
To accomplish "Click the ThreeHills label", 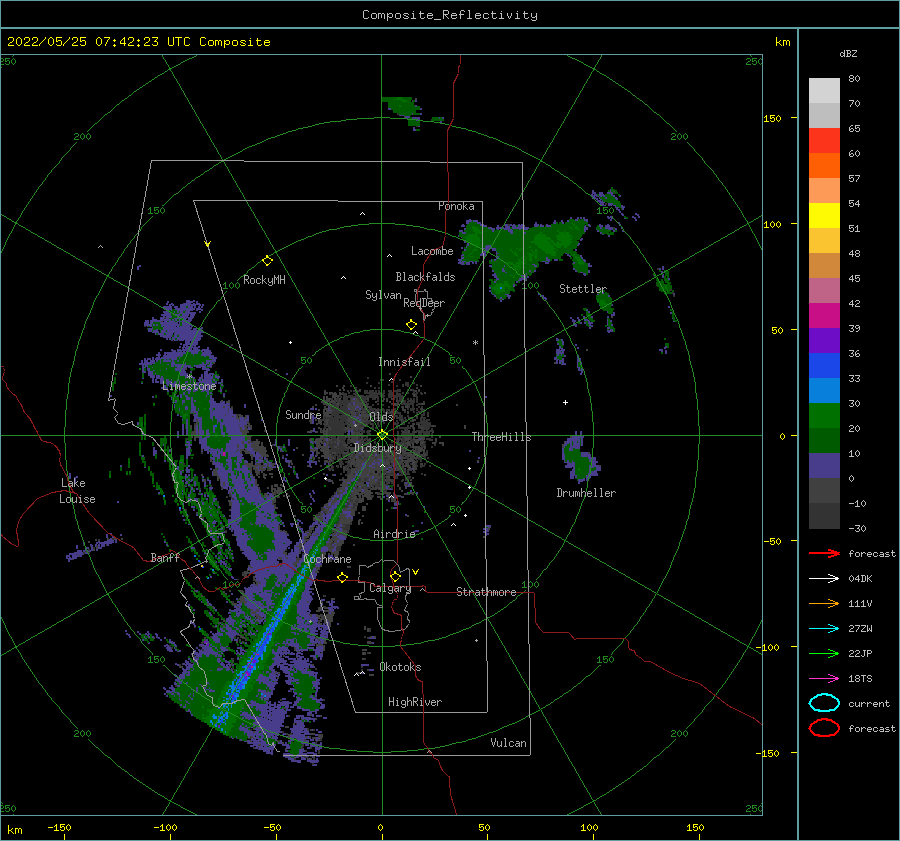I will coord(501,437).
